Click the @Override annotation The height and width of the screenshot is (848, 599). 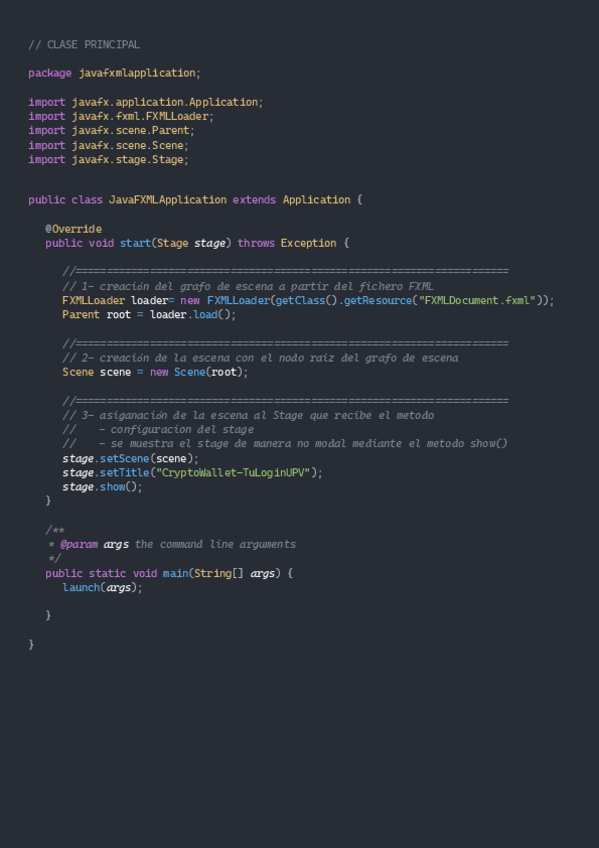click(x=74, y=229)
